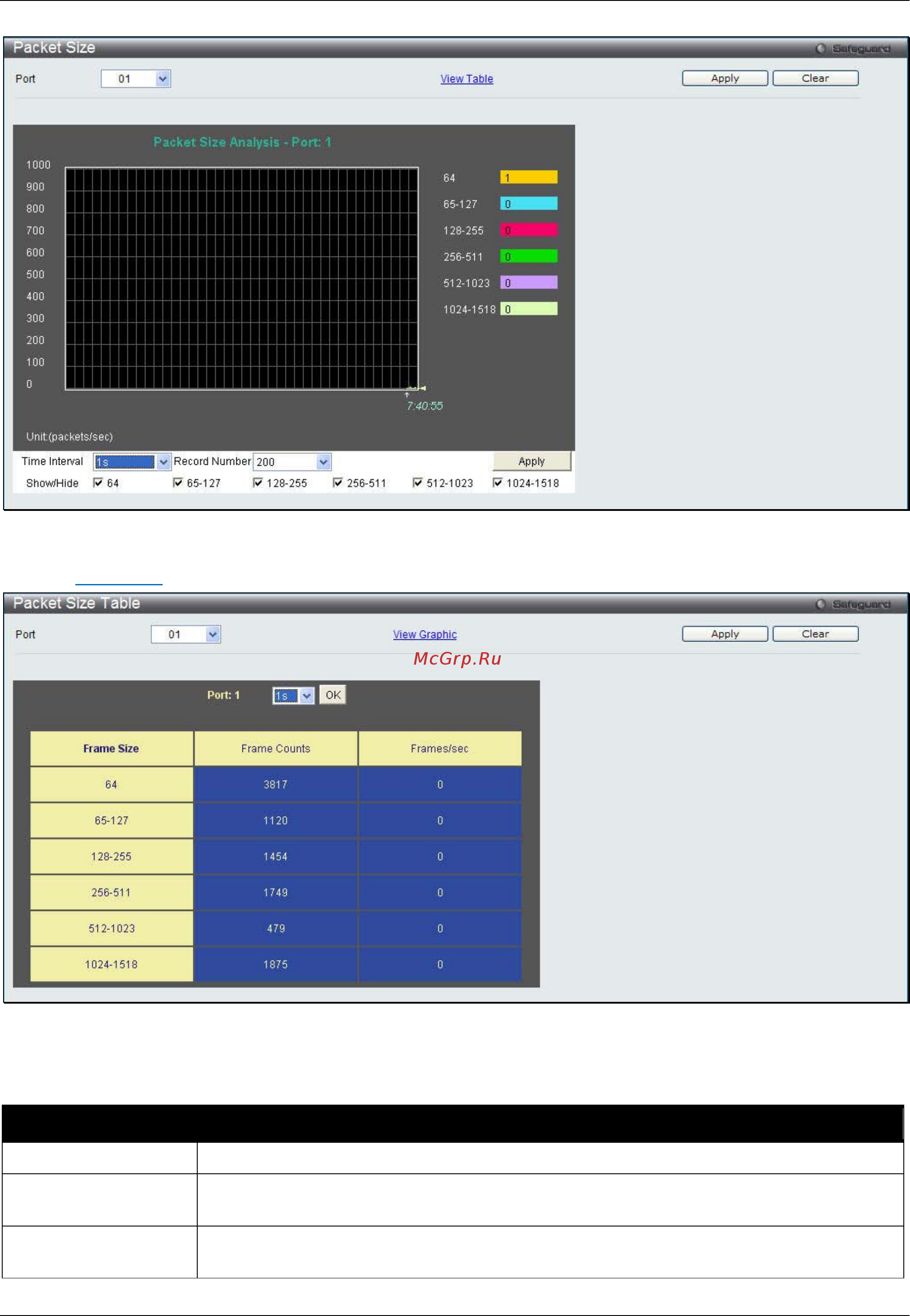Click the 65-127 frame size row in table
This screenshot has height=1316, width=910.
(x=111, y=821)
